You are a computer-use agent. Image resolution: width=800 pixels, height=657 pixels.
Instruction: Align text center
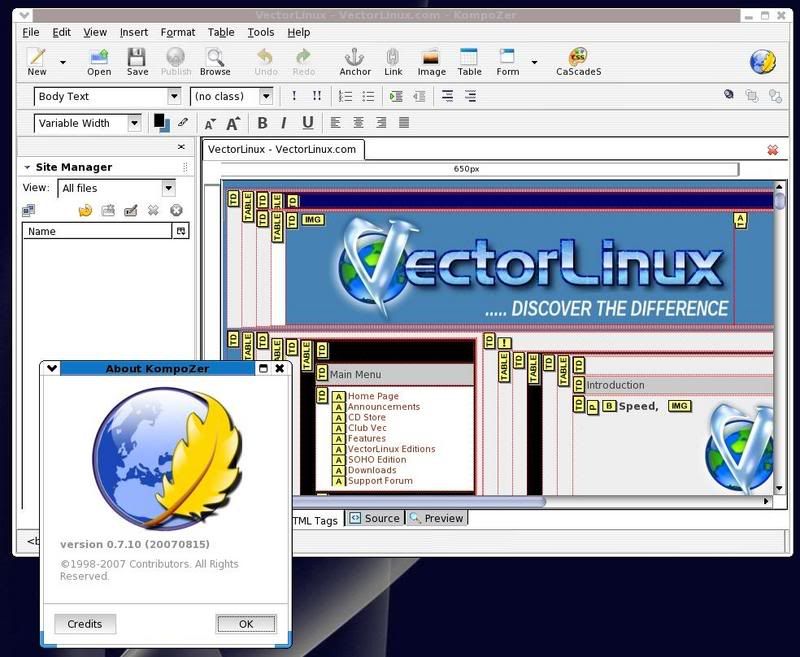(x=359, y=123)
